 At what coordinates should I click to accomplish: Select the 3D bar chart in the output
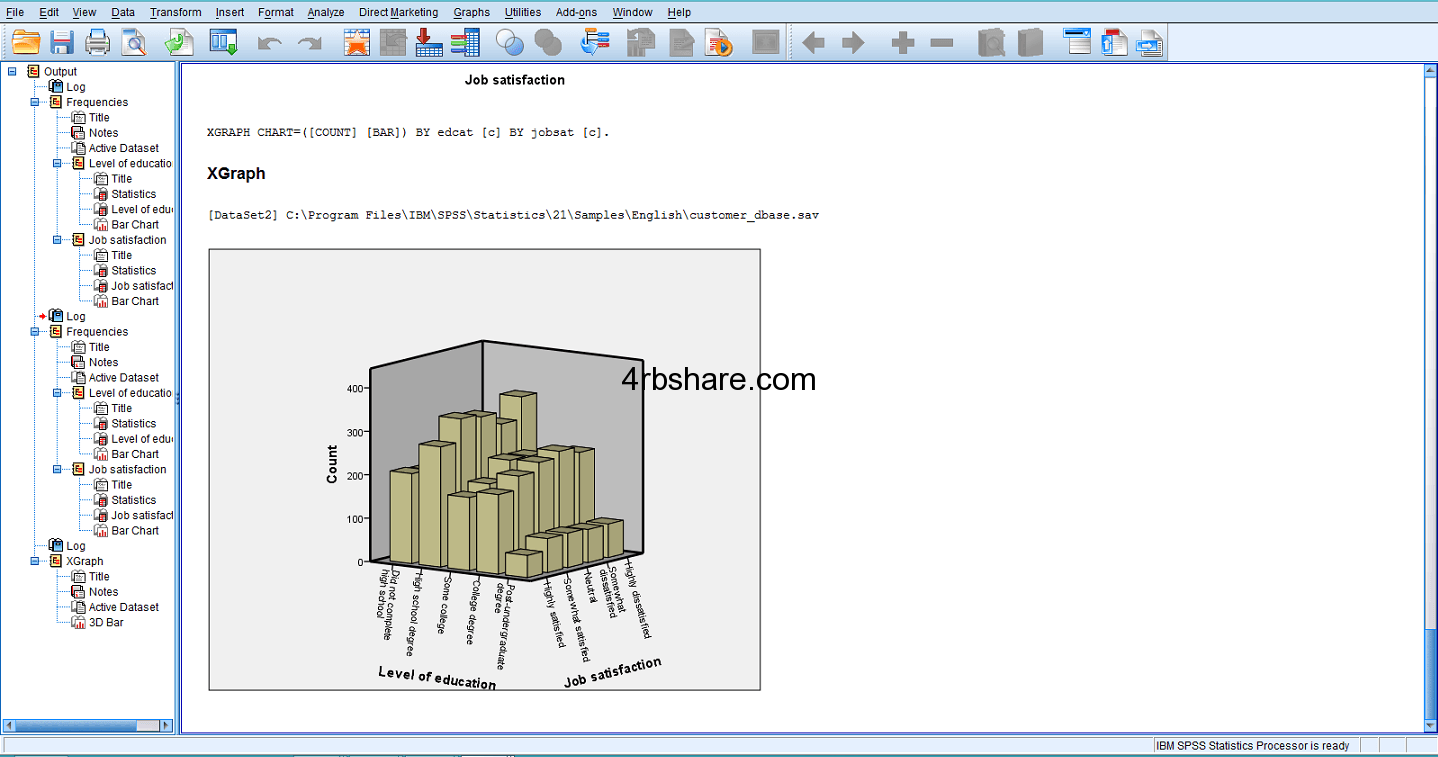[x=484, y=469]
